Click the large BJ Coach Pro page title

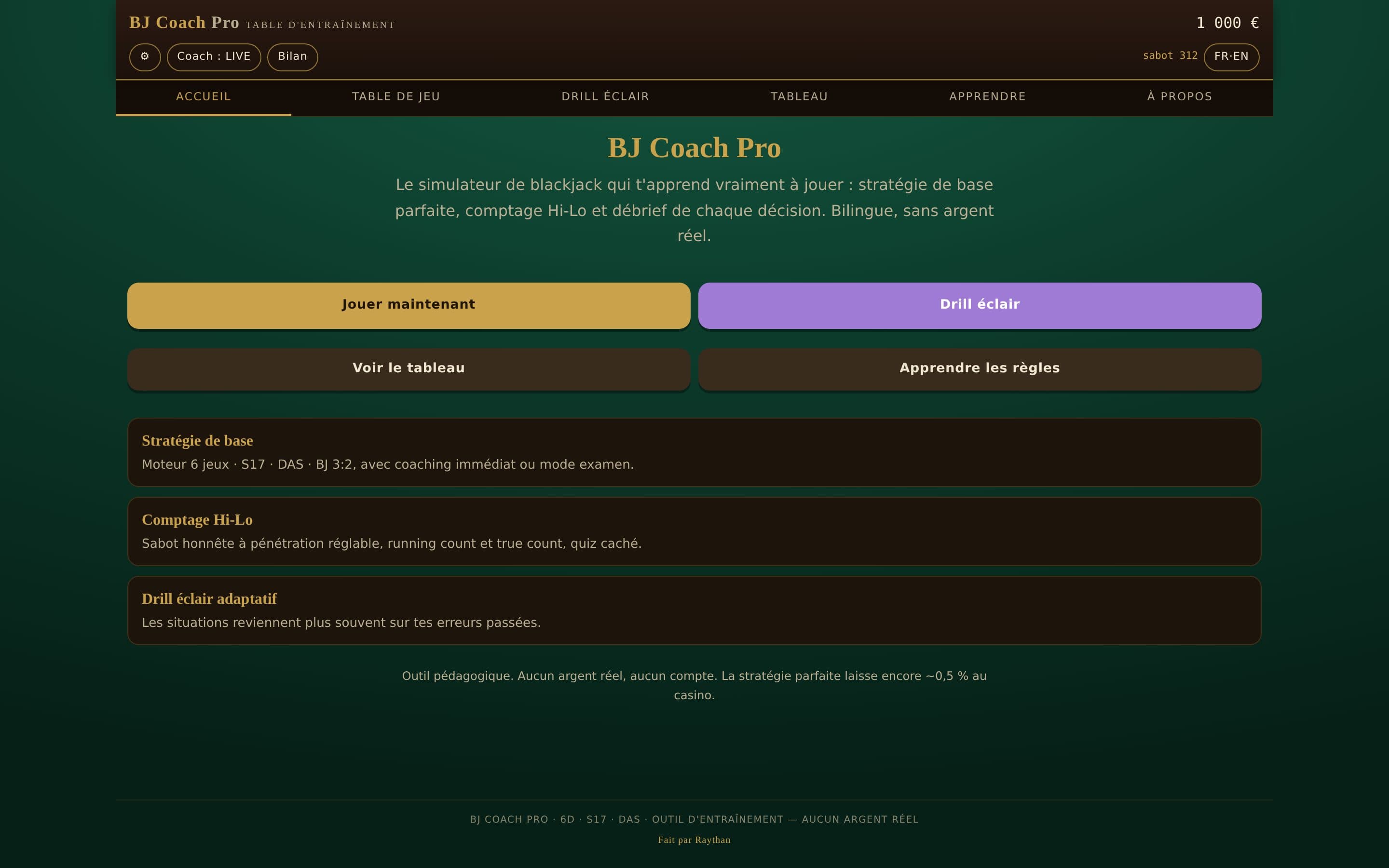tap(694, 148)
